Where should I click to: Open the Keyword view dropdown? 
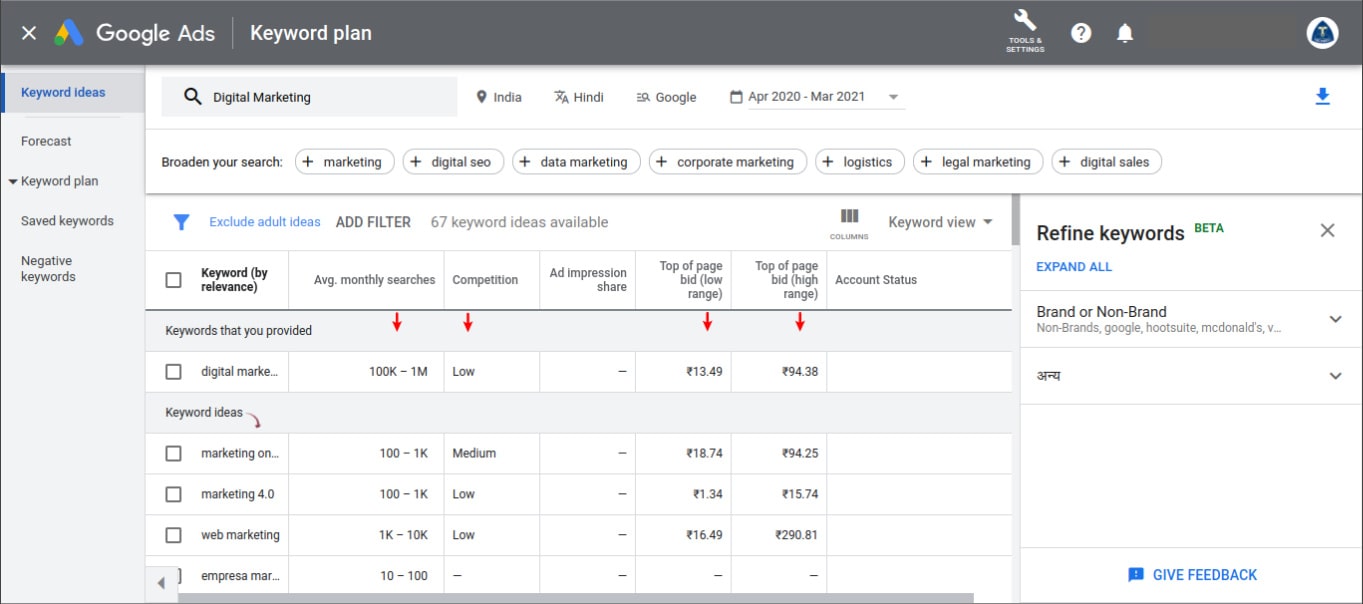coord(940,222)
